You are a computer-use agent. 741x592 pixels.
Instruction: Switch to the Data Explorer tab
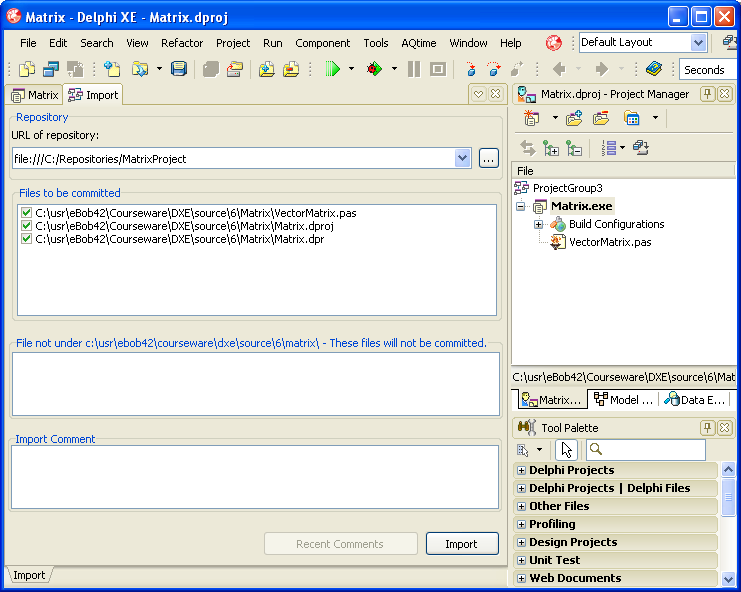(x=695, y=400)
